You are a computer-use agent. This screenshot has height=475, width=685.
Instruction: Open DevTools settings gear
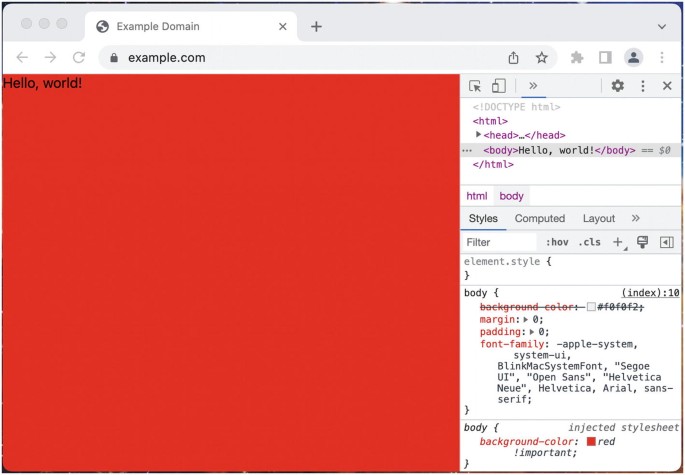(617, 87)
